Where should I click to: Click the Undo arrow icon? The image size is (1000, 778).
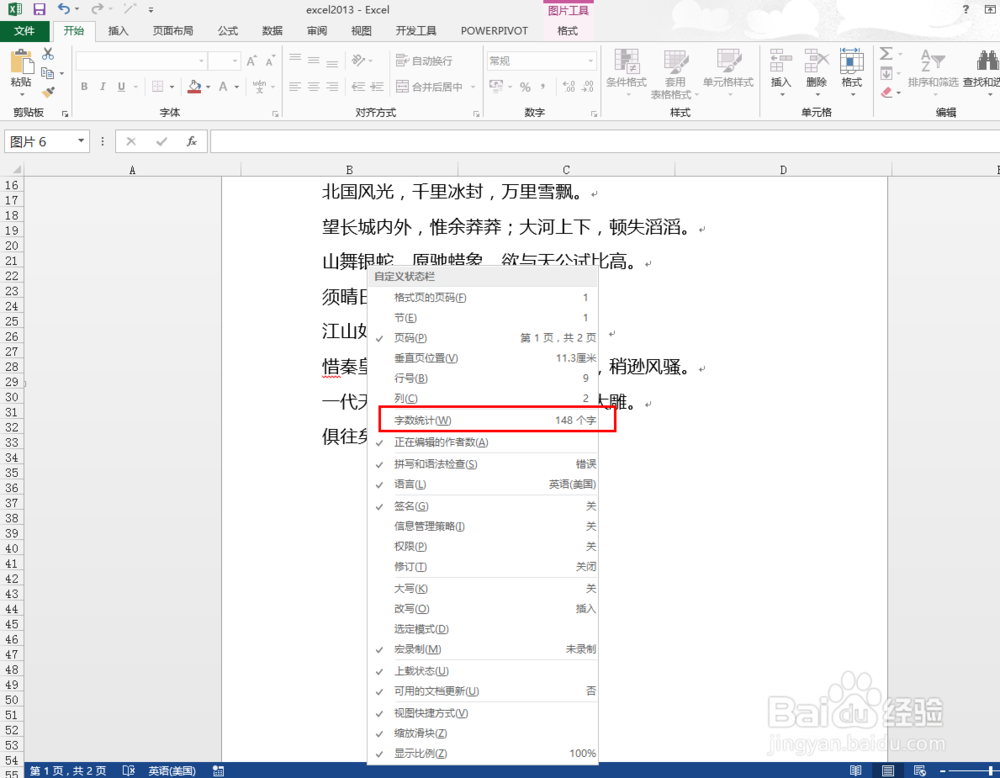pos(63,9)
